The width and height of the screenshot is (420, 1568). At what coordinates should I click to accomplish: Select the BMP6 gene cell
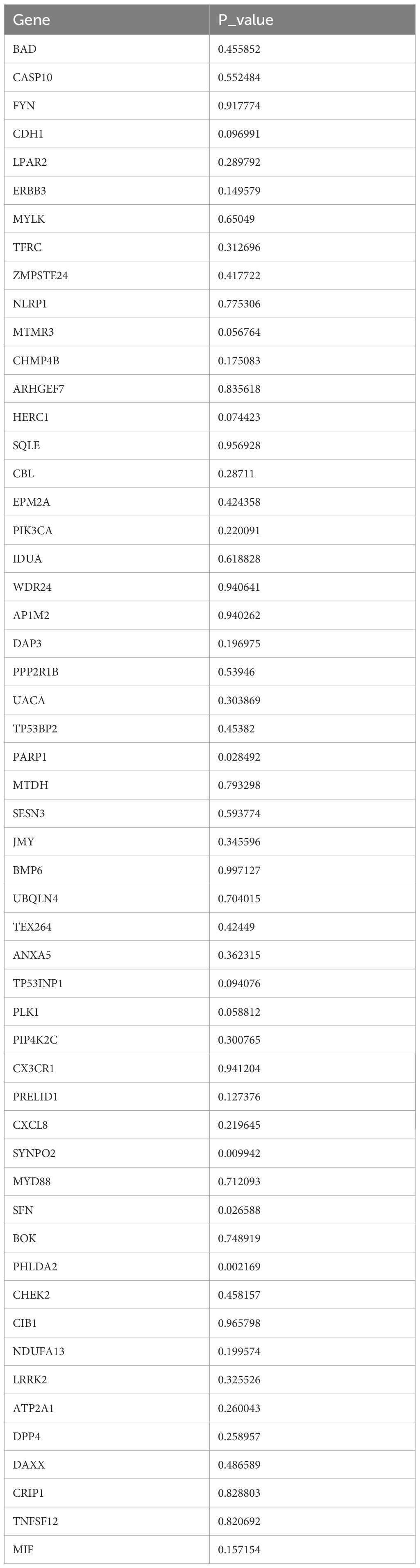(27, 870)
